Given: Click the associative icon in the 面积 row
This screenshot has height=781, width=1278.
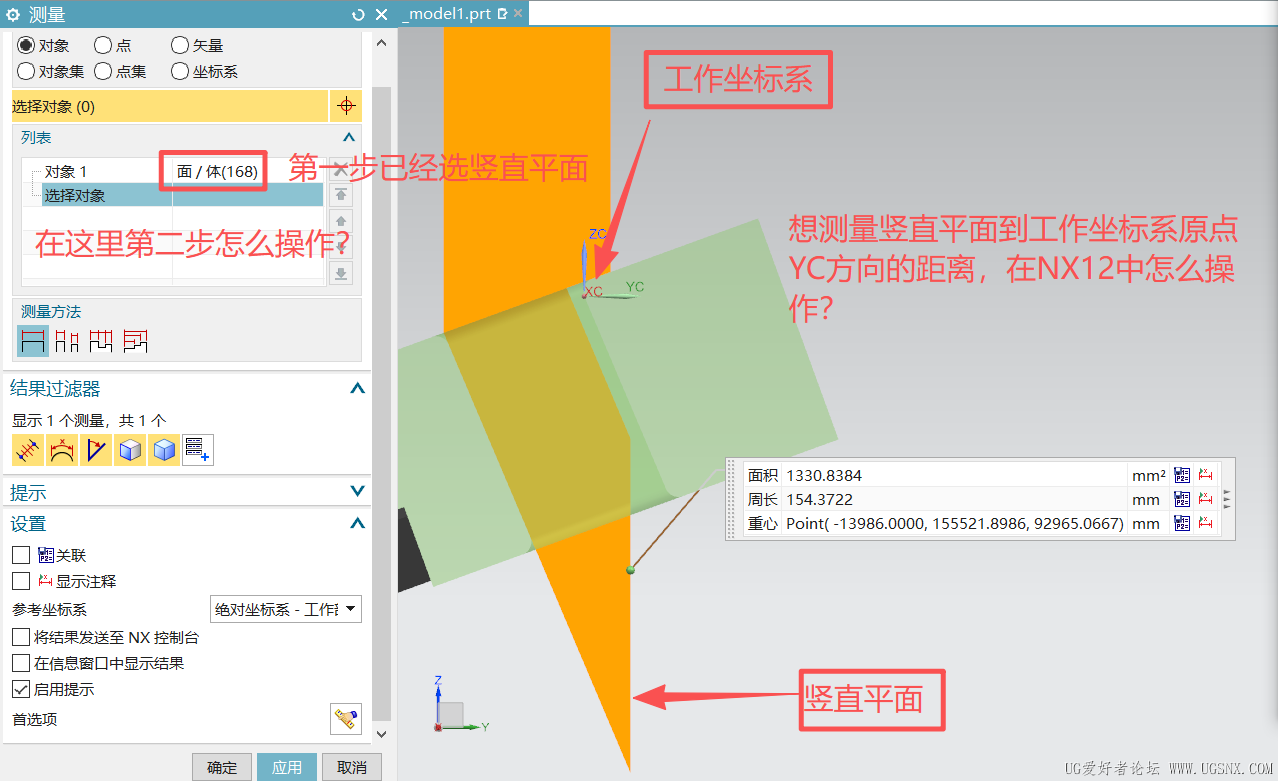Looking at the screenshot, I should point(1182,475).
